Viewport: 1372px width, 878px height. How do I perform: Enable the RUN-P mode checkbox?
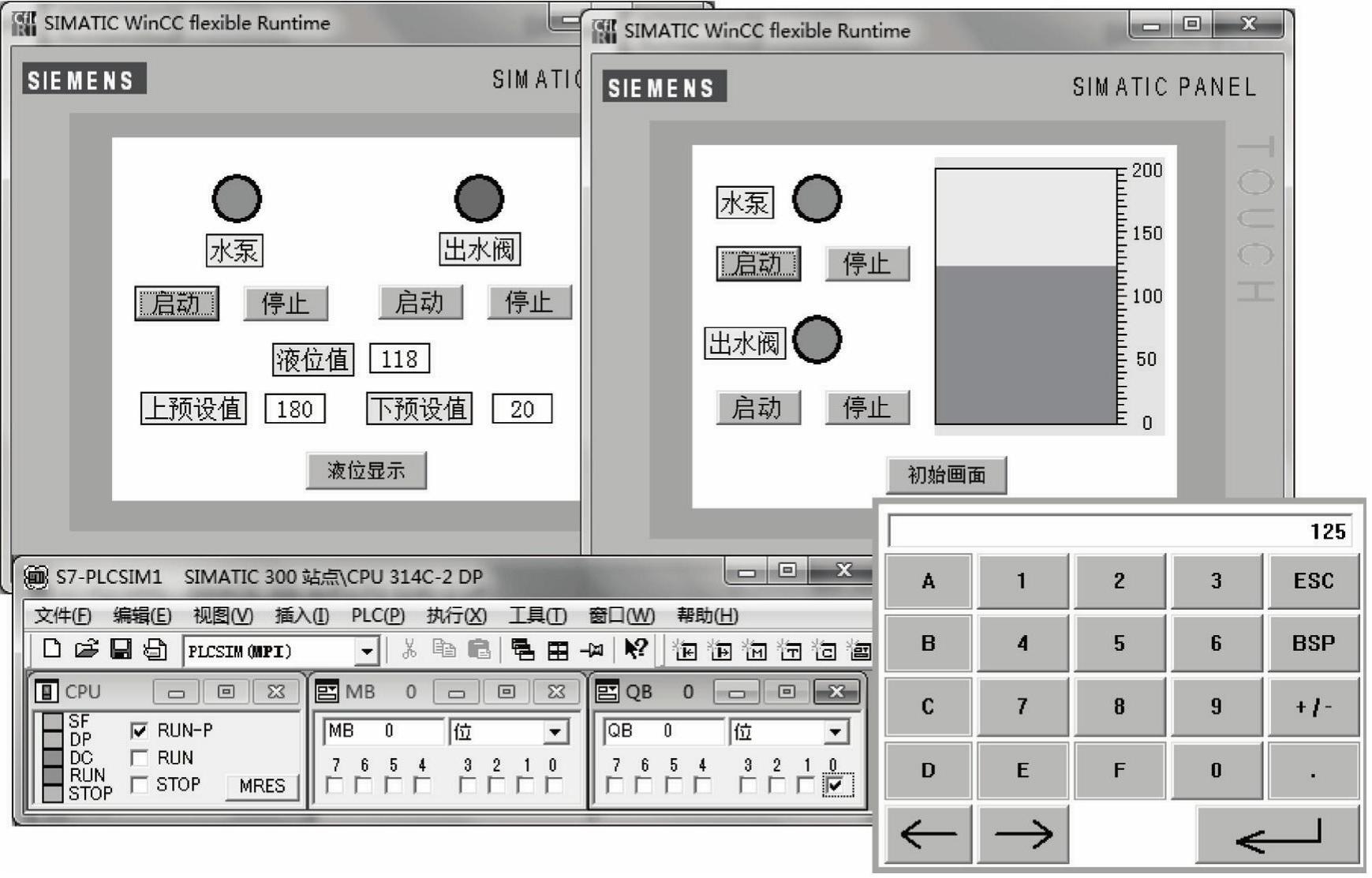(139, 730)
